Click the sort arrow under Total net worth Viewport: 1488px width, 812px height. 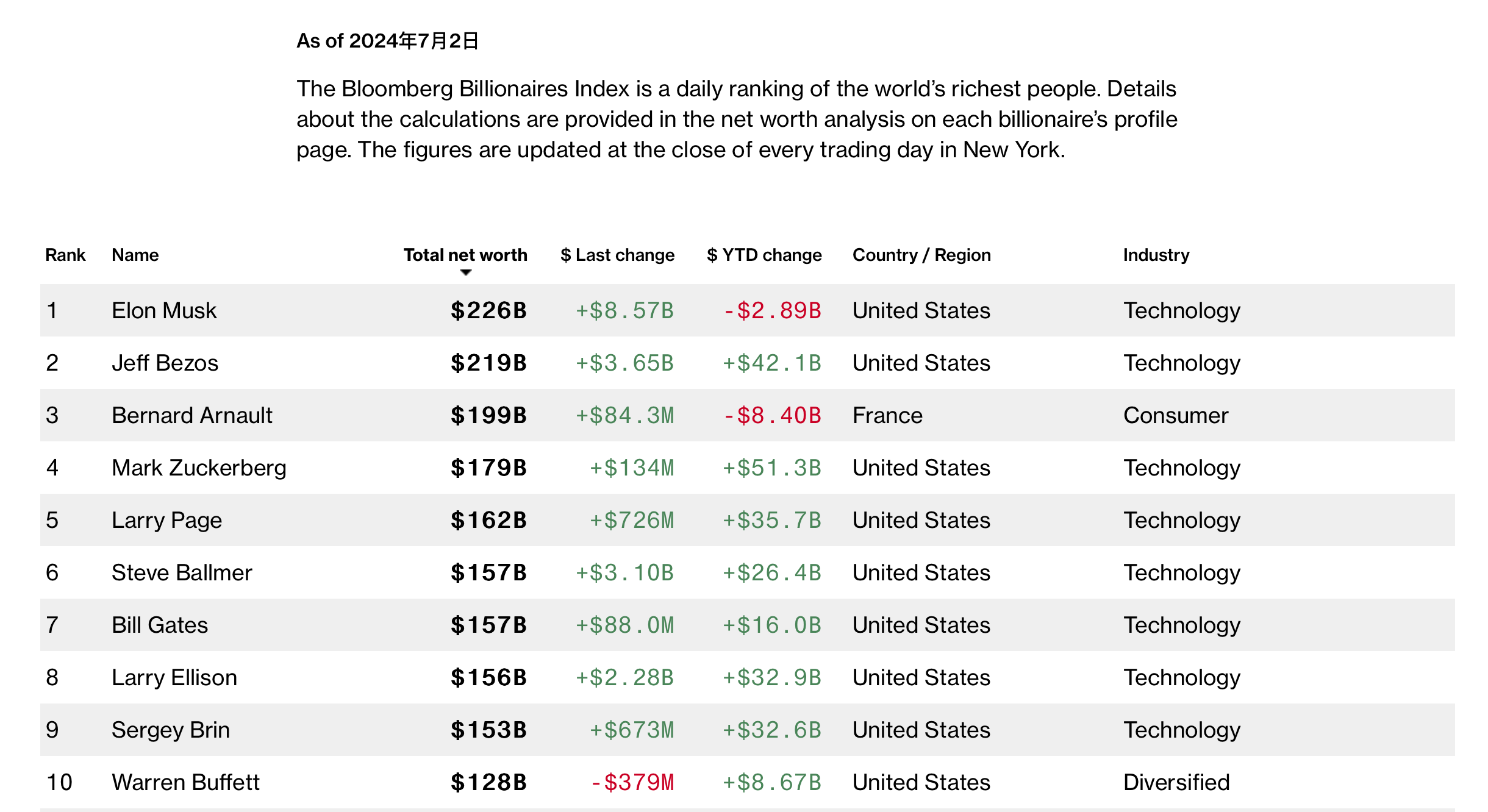click(x=466, y=272)
